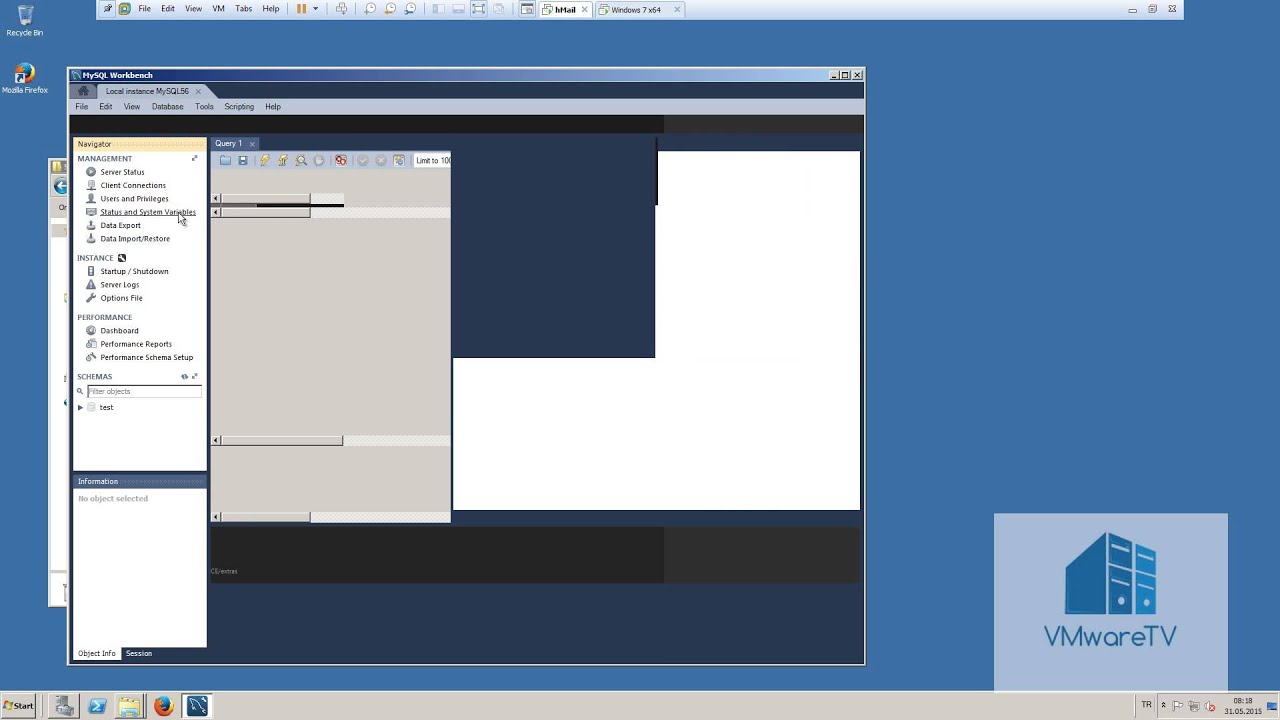Expand the Schemas panel arrows icon
The width and height of the screenshot is (1280, 720).
pyautogui.click(x=195, y=377)
